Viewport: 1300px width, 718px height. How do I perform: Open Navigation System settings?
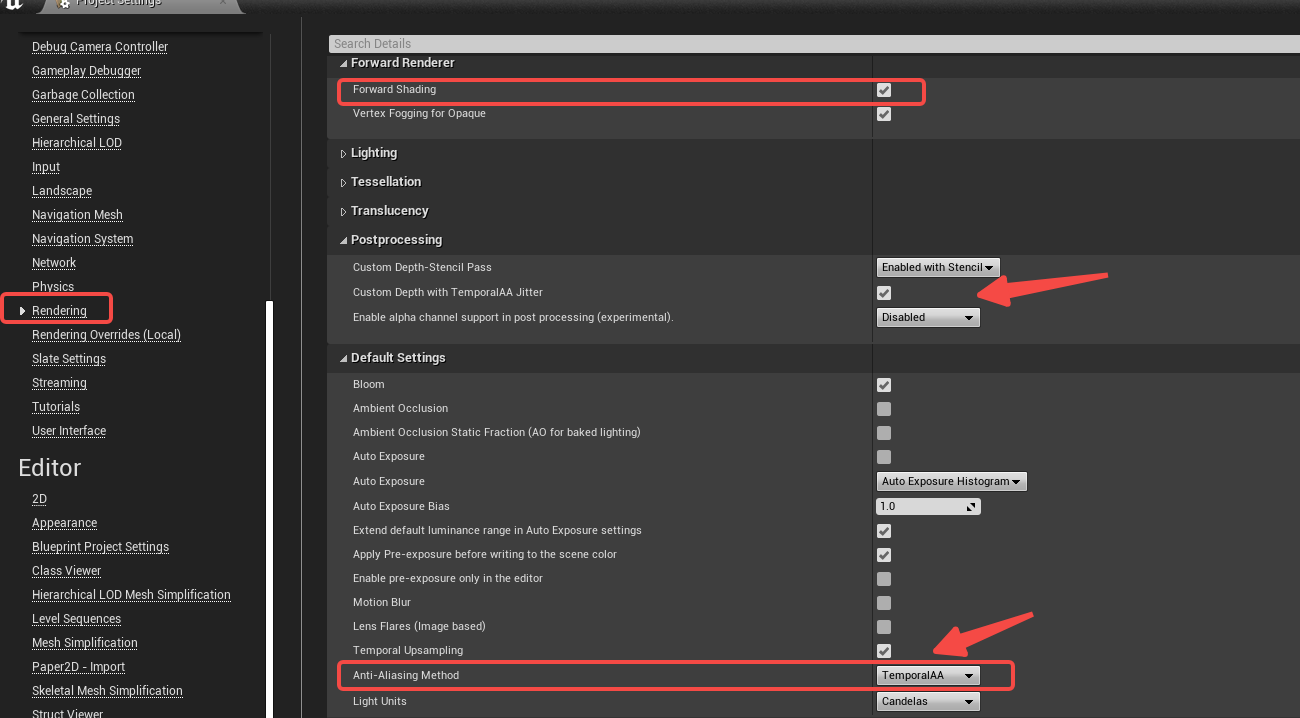click(x=82, y=239)
